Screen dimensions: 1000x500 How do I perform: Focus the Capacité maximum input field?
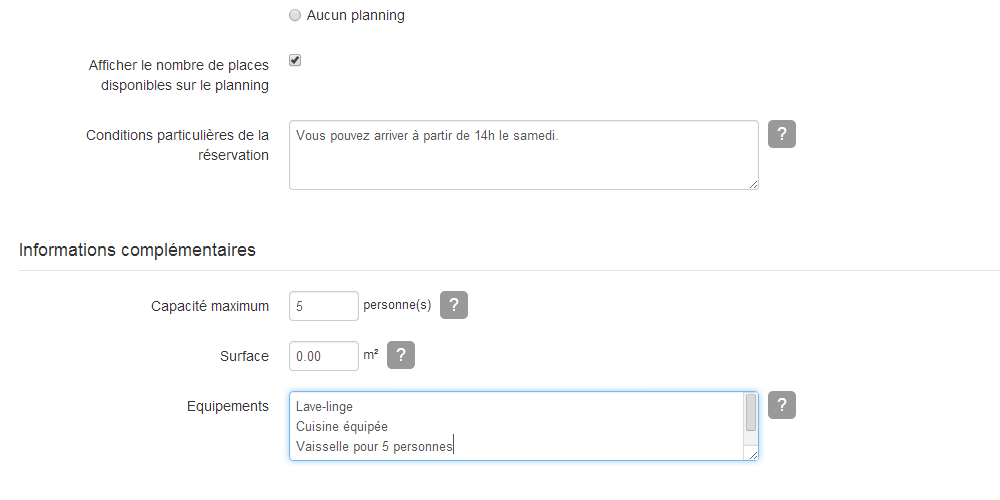pos(324,306)
